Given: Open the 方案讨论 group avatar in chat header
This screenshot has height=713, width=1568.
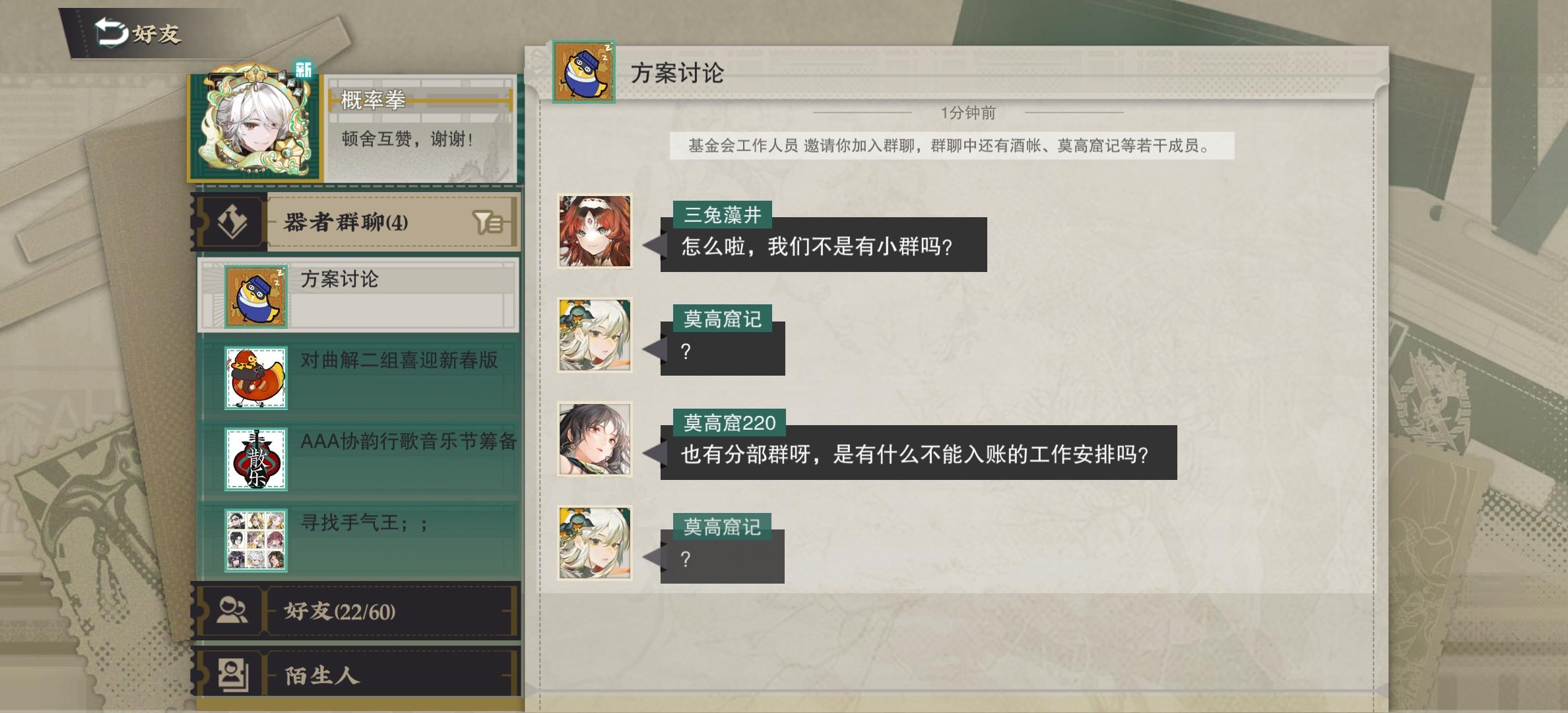Looking at the screenshot, I should pos(583,72).
